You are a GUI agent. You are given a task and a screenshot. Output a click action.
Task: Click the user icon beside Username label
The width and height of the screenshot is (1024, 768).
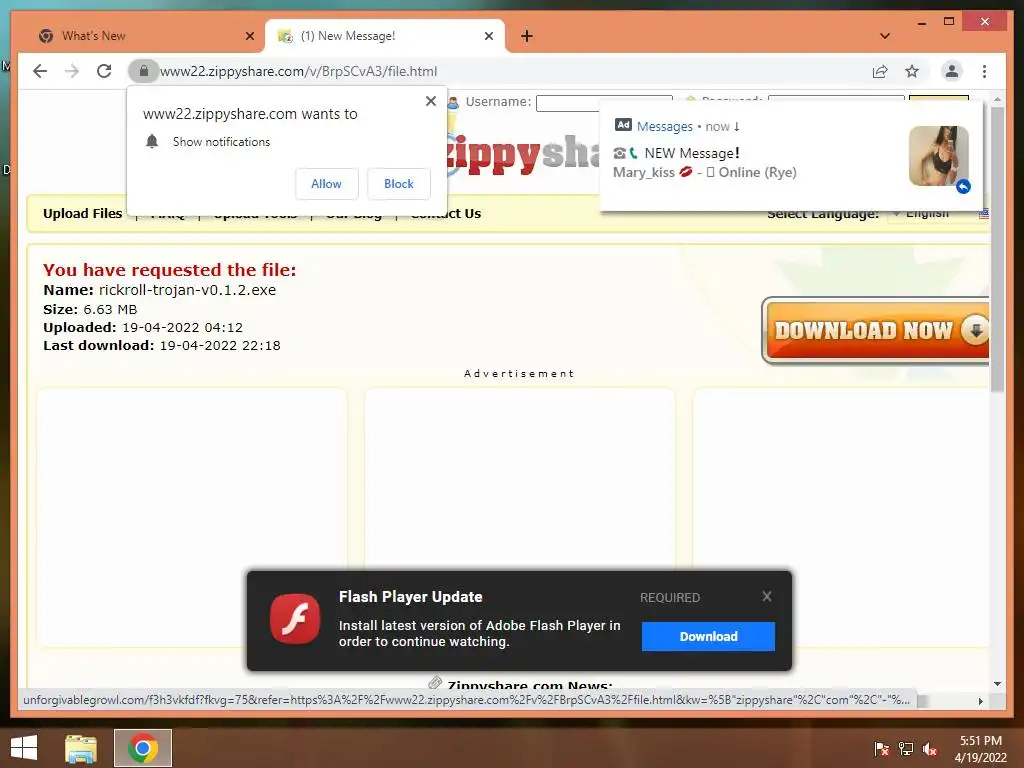click(x=454, y=102)
